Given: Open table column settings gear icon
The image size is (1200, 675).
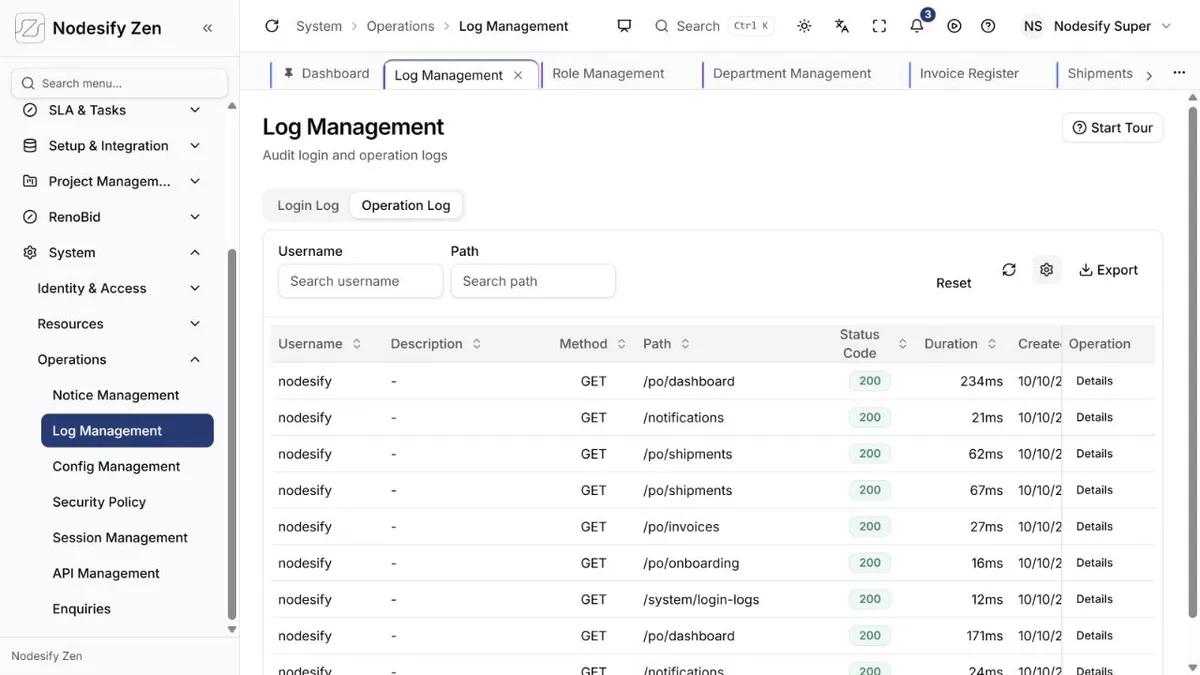Looking at the screenshot, I should point(1046,270).
